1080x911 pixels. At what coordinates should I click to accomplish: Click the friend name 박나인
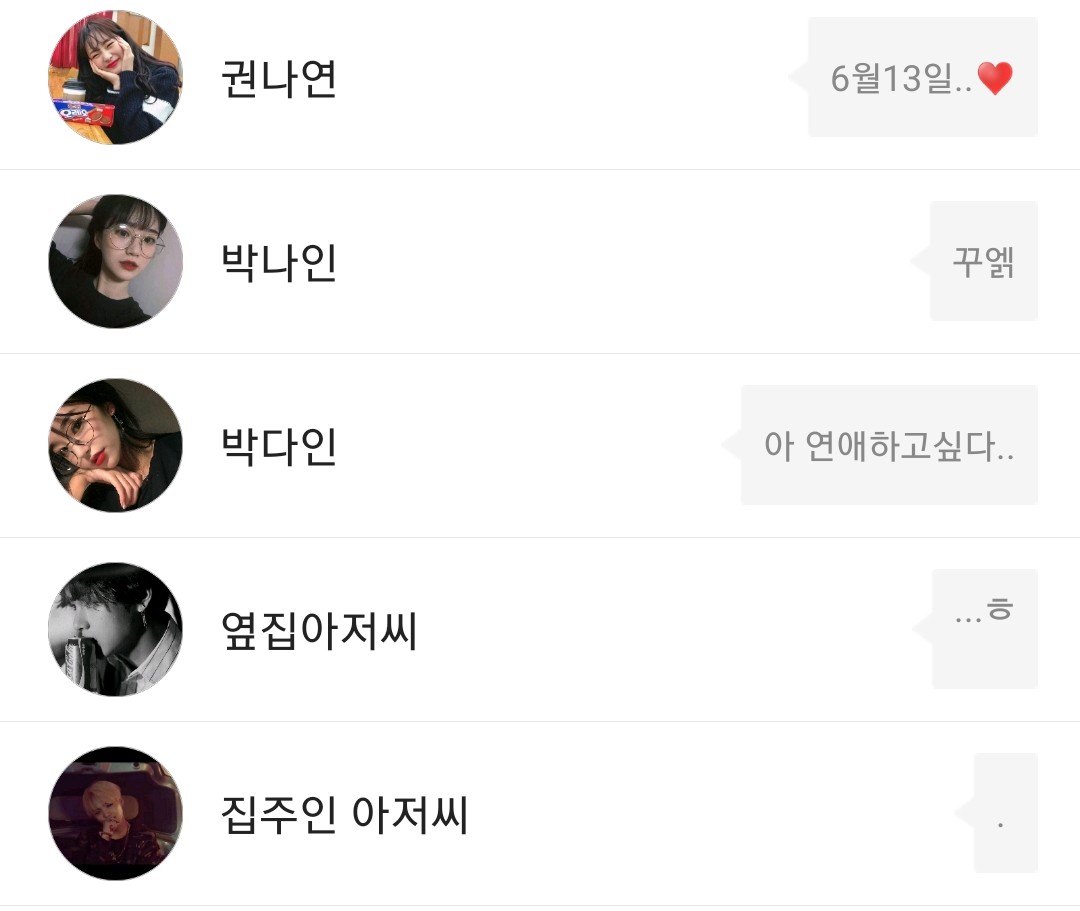pos(278,262)
